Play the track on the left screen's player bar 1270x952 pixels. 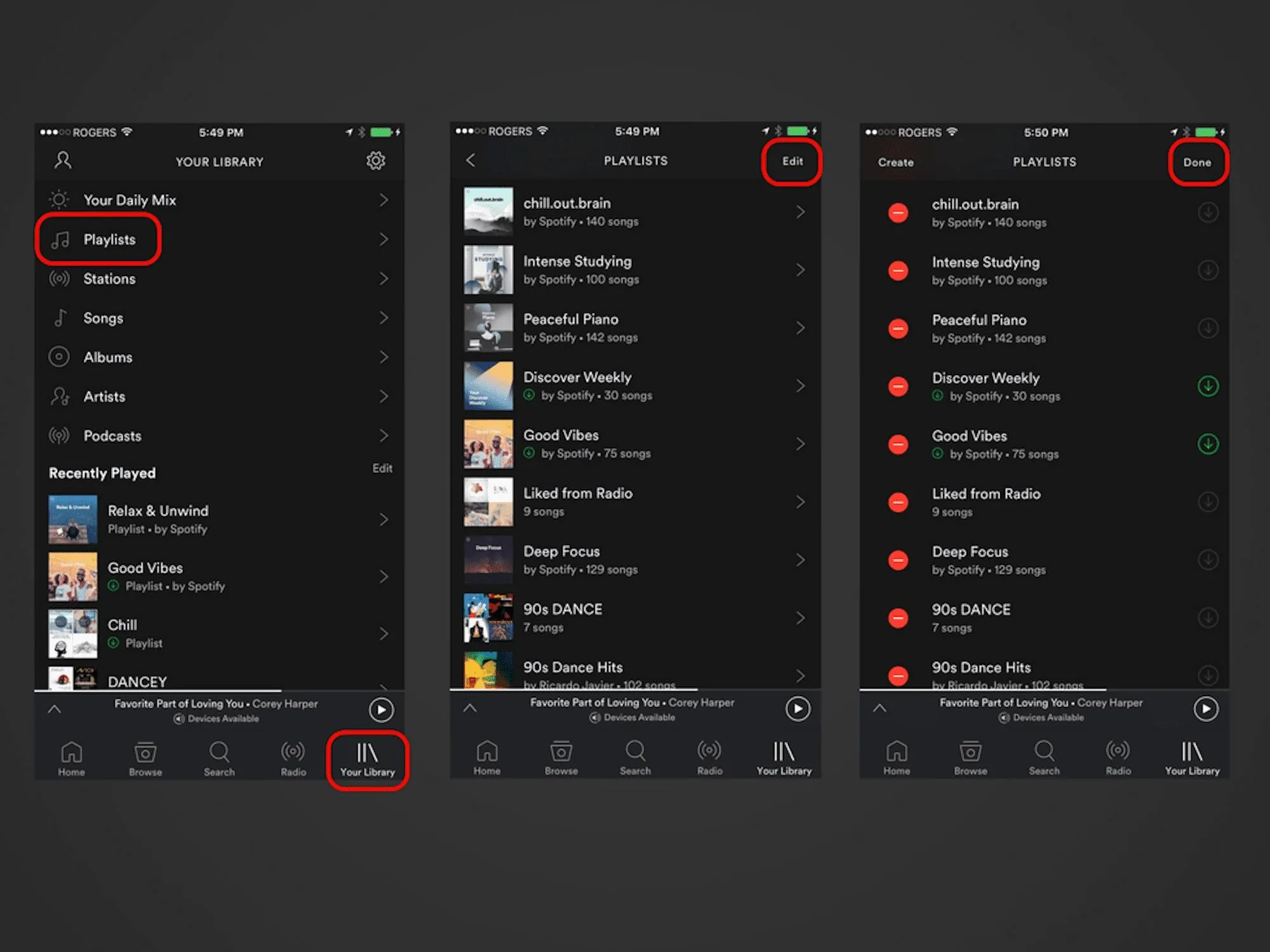[x=381, y=710]
